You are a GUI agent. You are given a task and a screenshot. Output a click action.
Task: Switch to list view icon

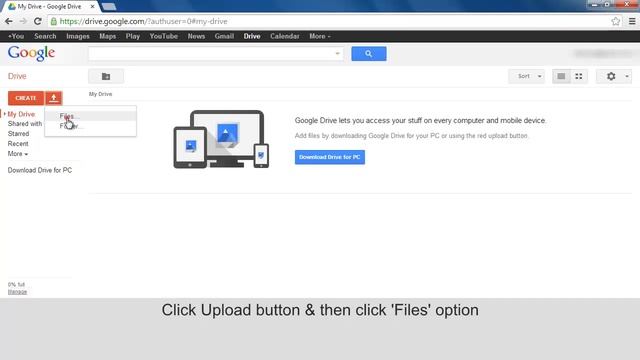(561, 76)
